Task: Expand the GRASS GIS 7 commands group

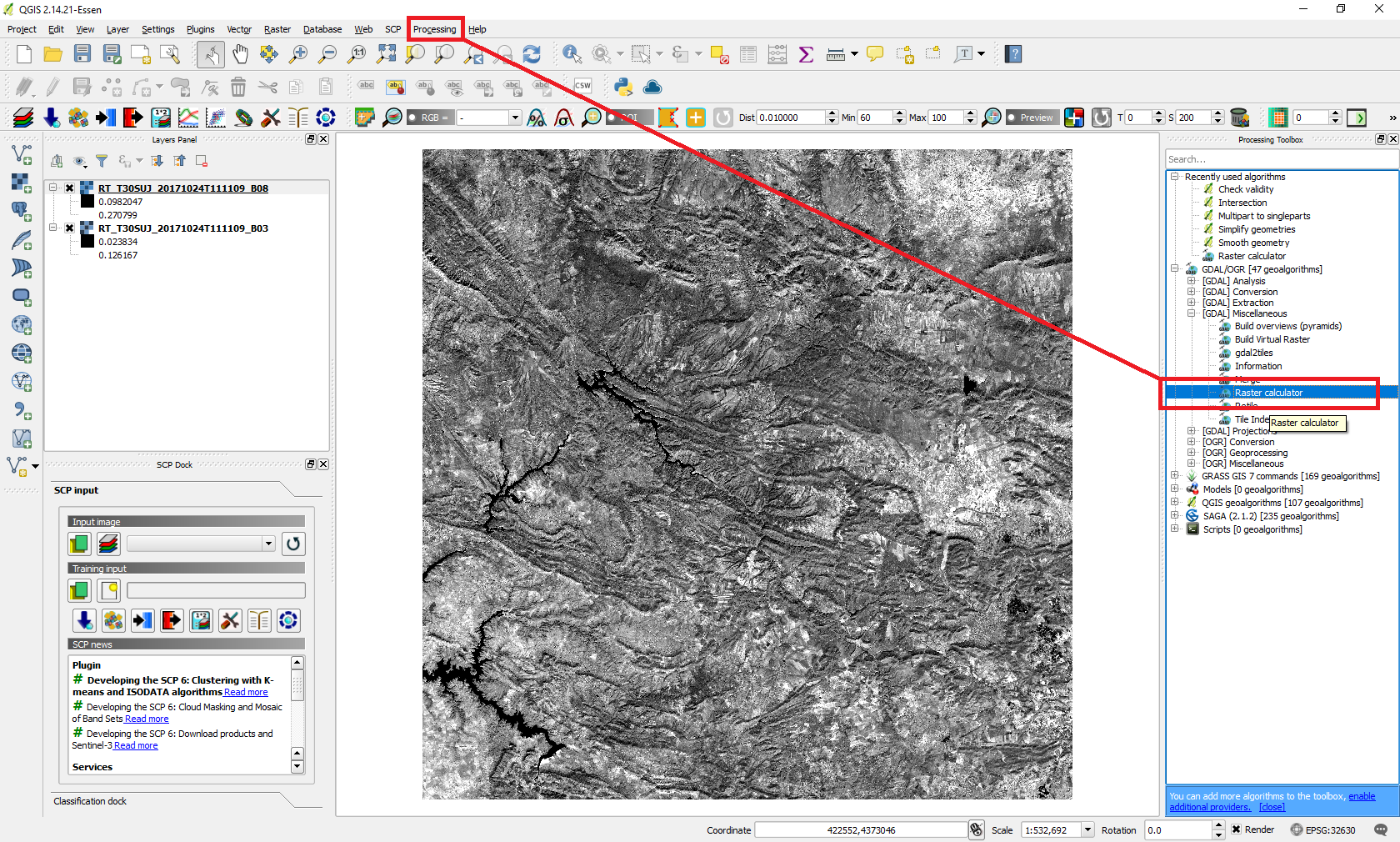Action: 1175,476
